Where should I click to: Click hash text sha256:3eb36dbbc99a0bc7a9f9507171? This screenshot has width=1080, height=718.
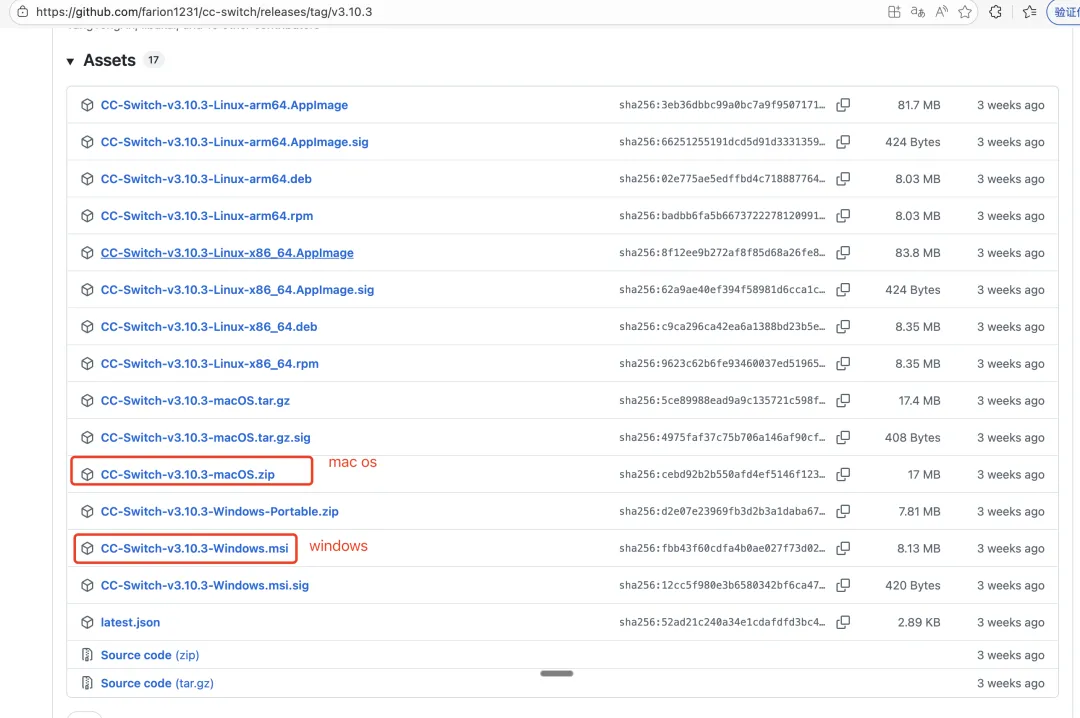pos(722,105)
